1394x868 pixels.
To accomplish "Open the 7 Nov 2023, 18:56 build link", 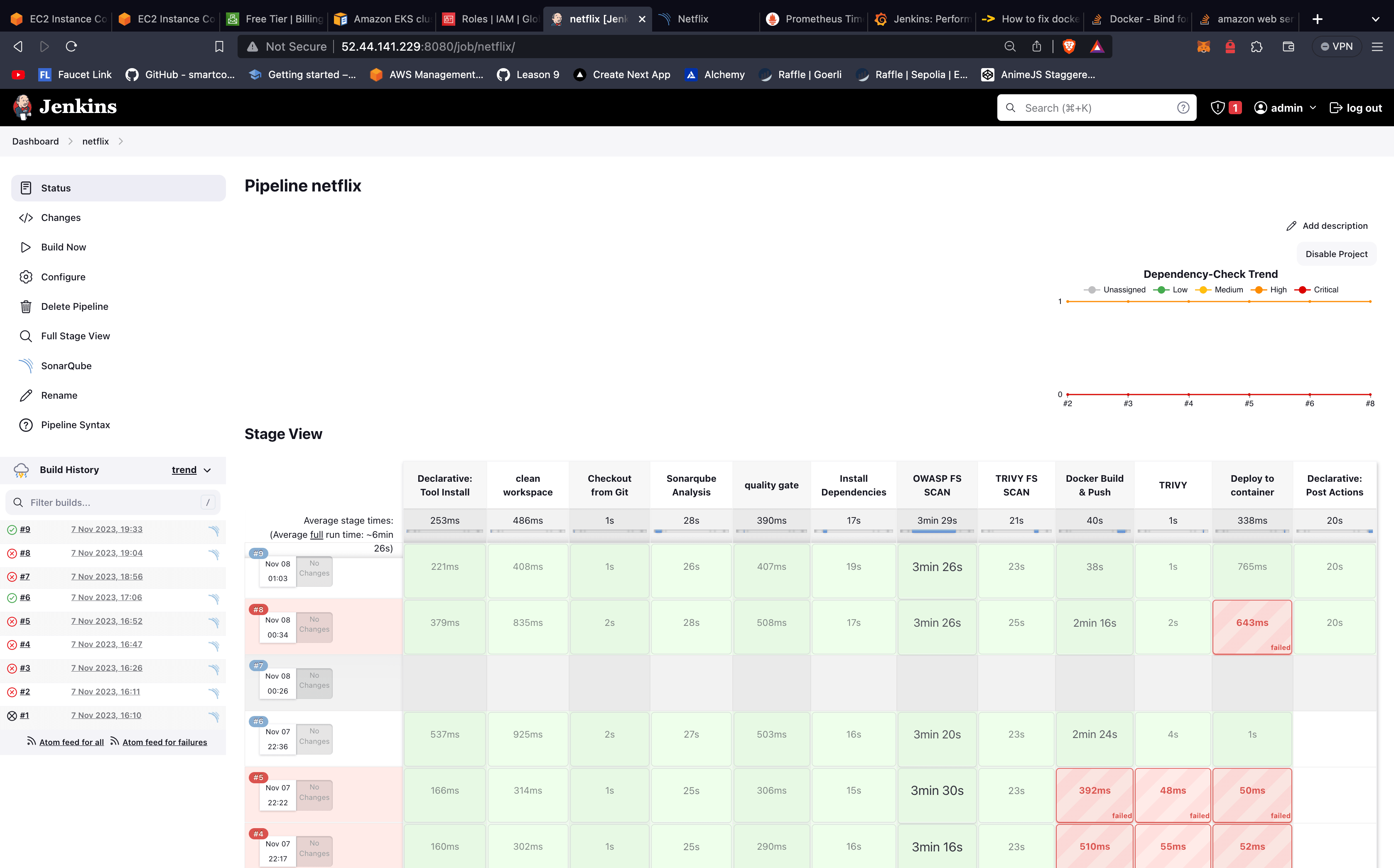I will click(x=107, y=576).
